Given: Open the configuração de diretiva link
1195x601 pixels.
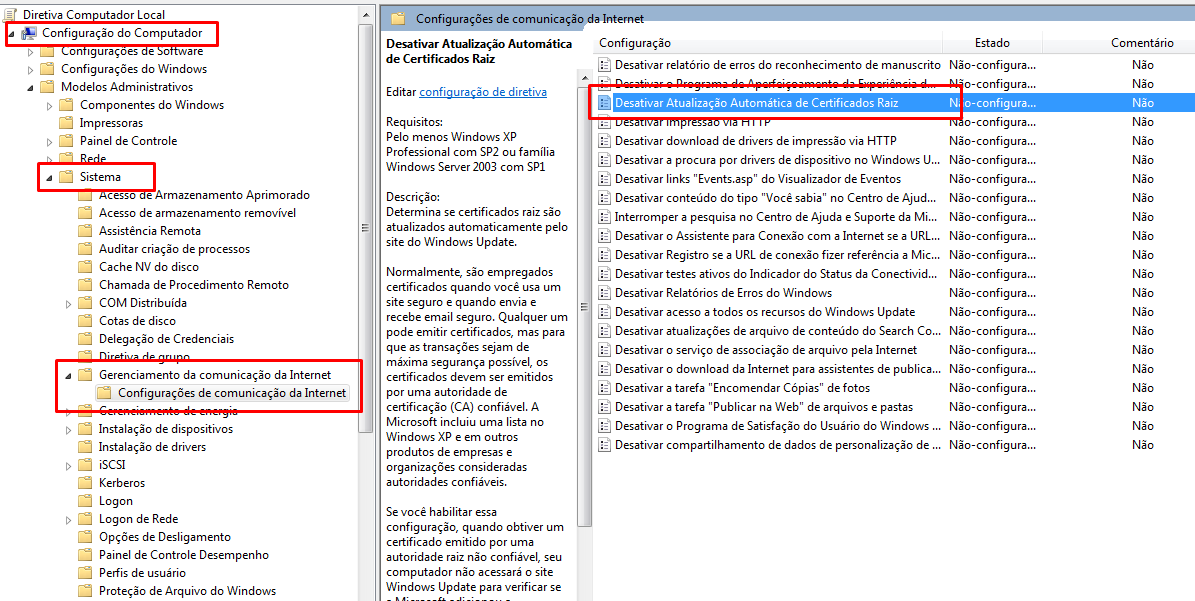Looking at the screenshot, I should 482,92.
